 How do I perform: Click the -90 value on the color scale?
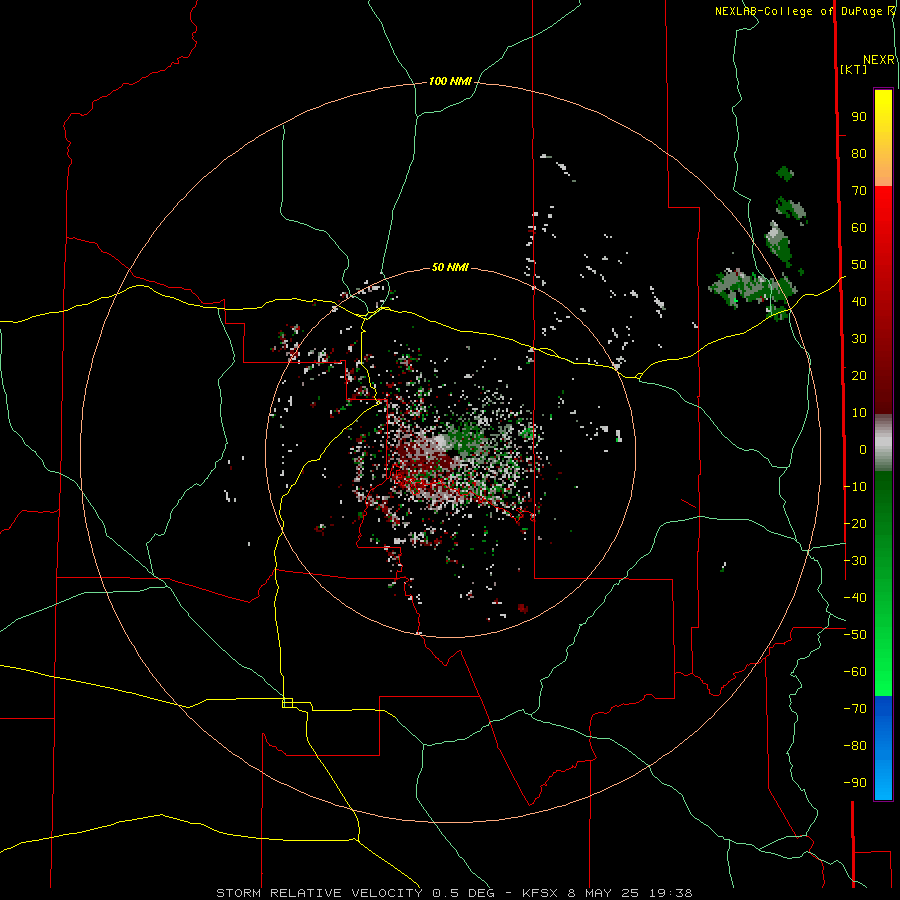(855, 783)
